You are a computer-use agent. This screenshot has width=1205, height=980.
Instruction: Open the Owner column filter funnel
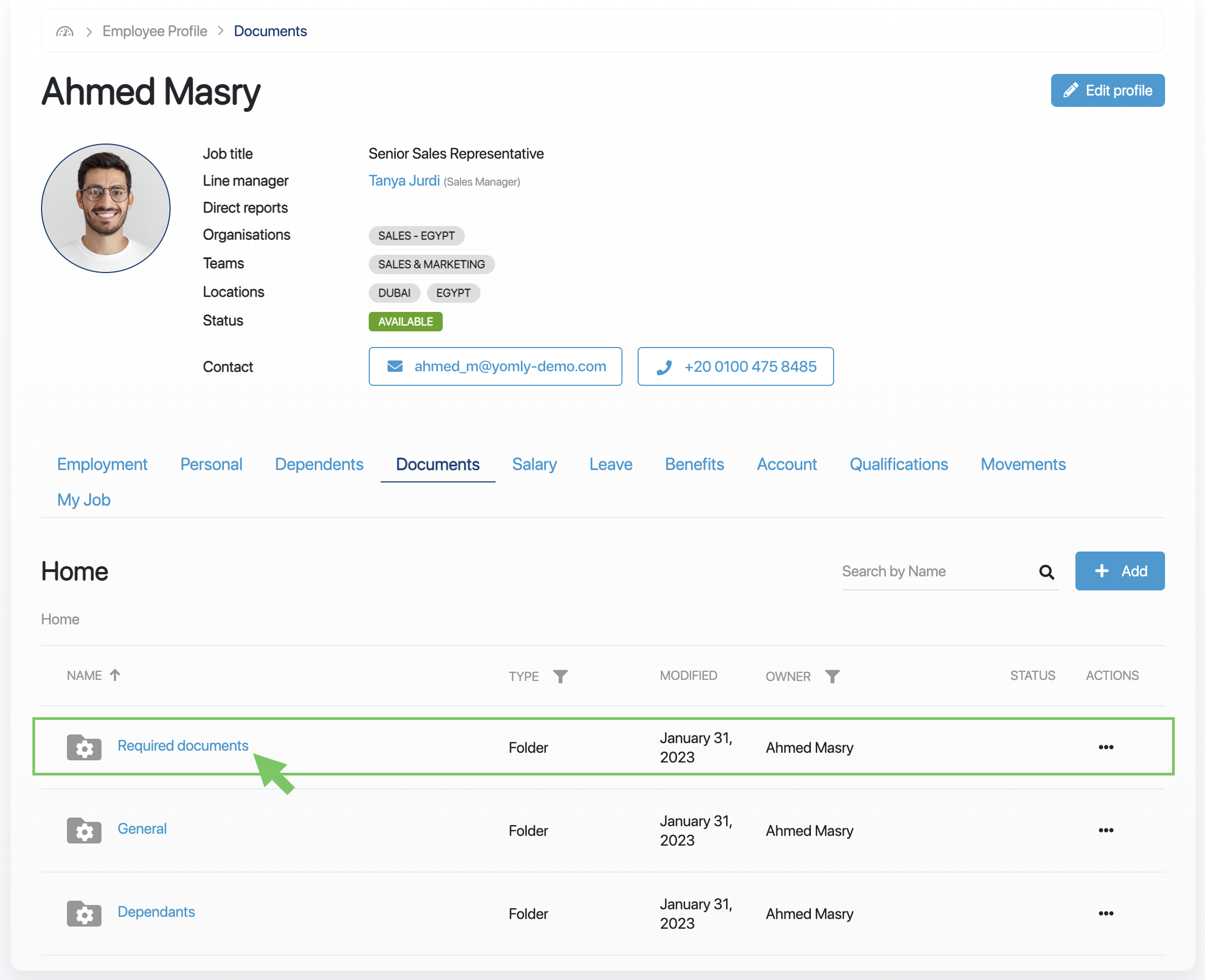pos(832,676)
